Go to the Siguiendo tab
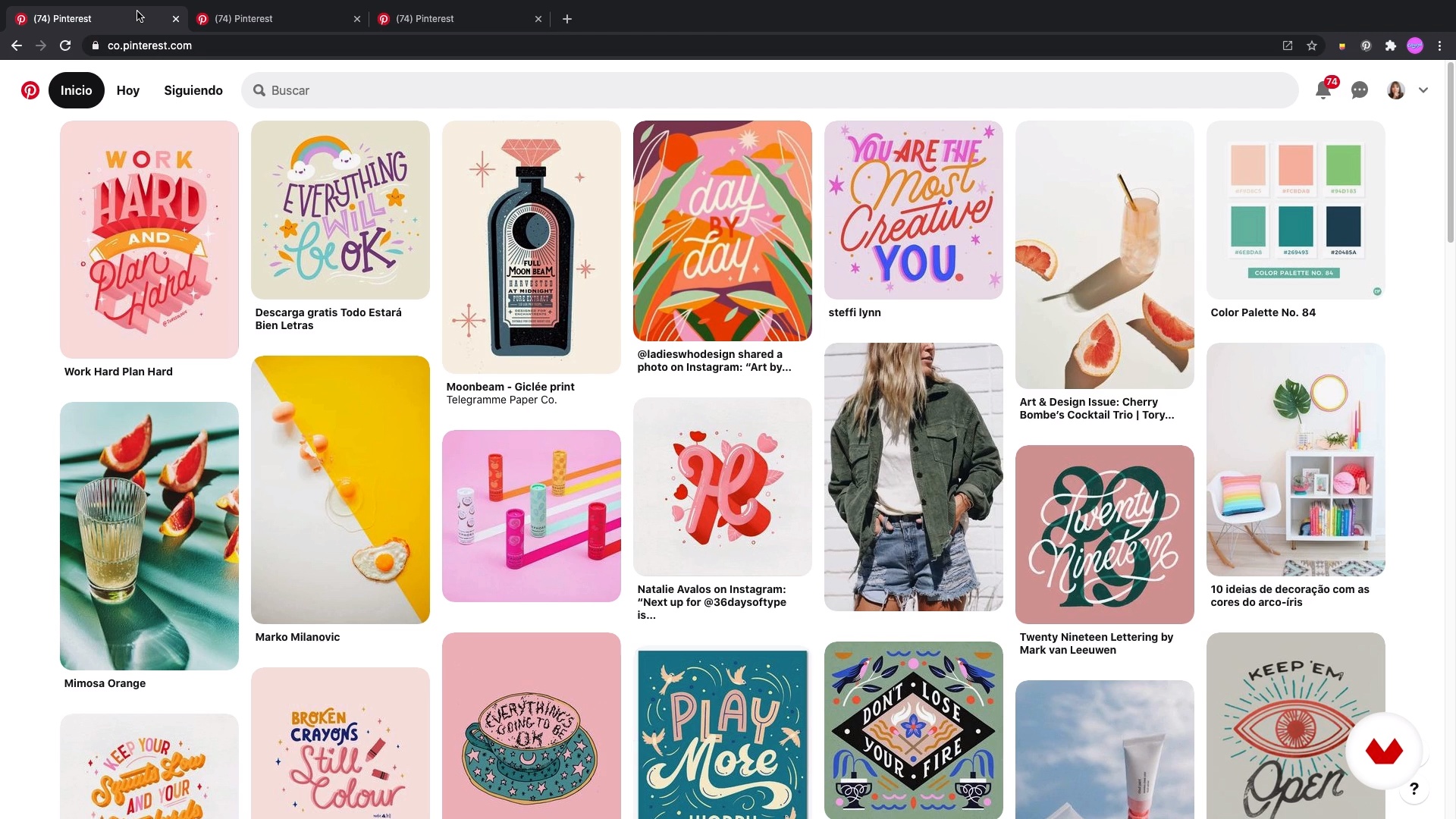1456x819 pixels. [193, 90]
